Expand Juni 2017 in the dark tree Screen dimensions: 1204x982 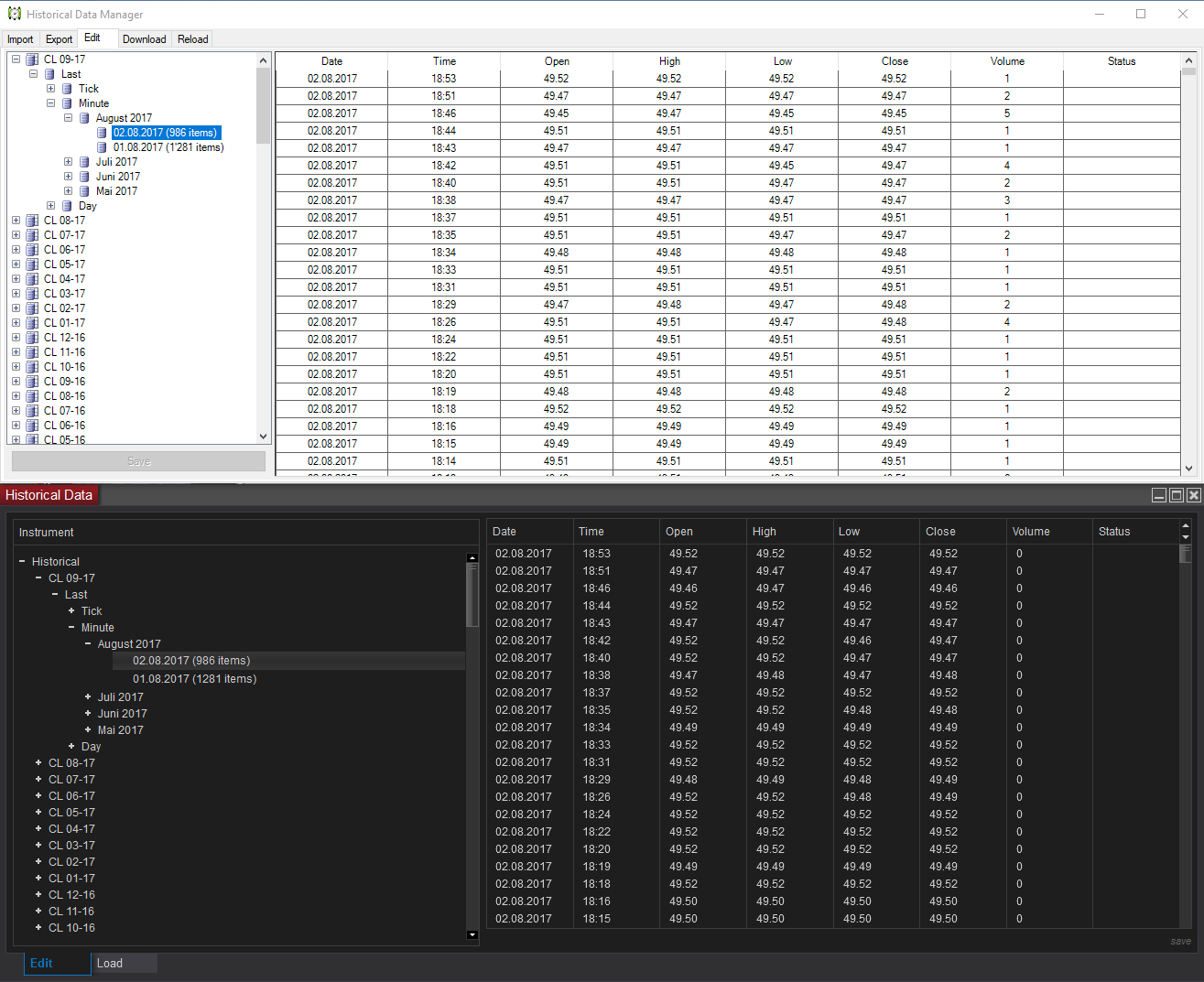88,714
